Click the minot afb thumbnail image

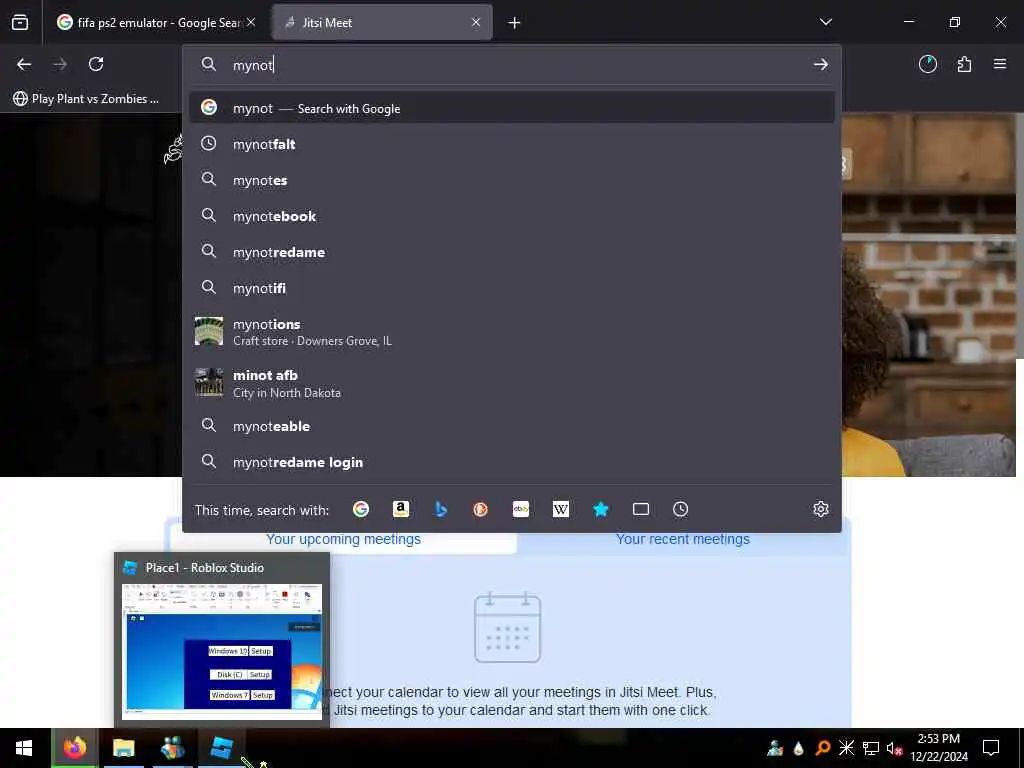click(209, 383)
